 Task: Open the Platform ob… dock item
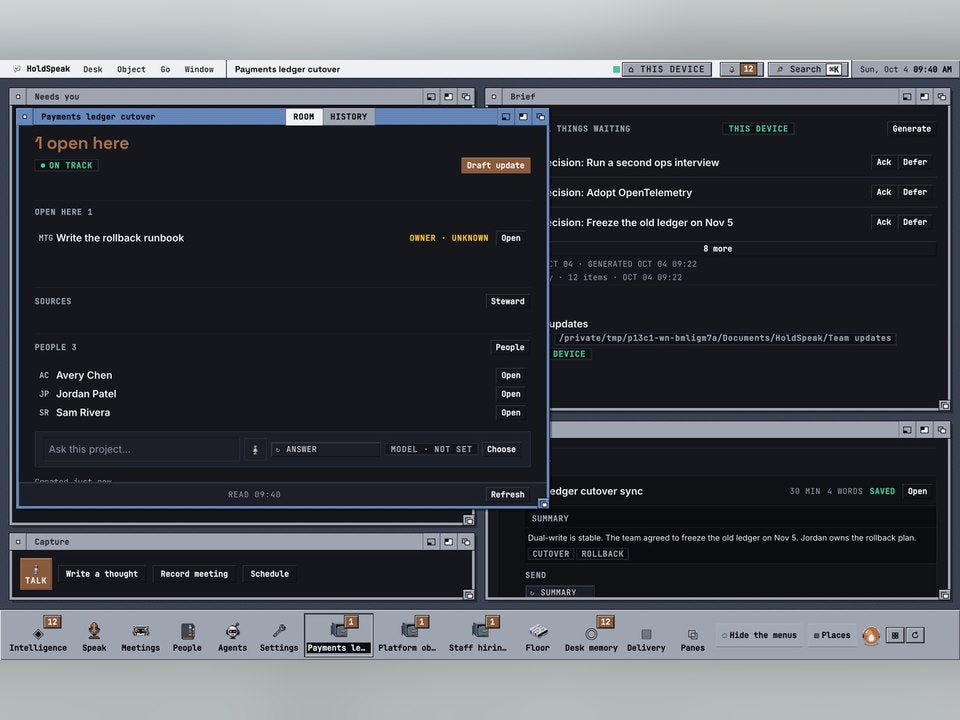pos(407,636)
